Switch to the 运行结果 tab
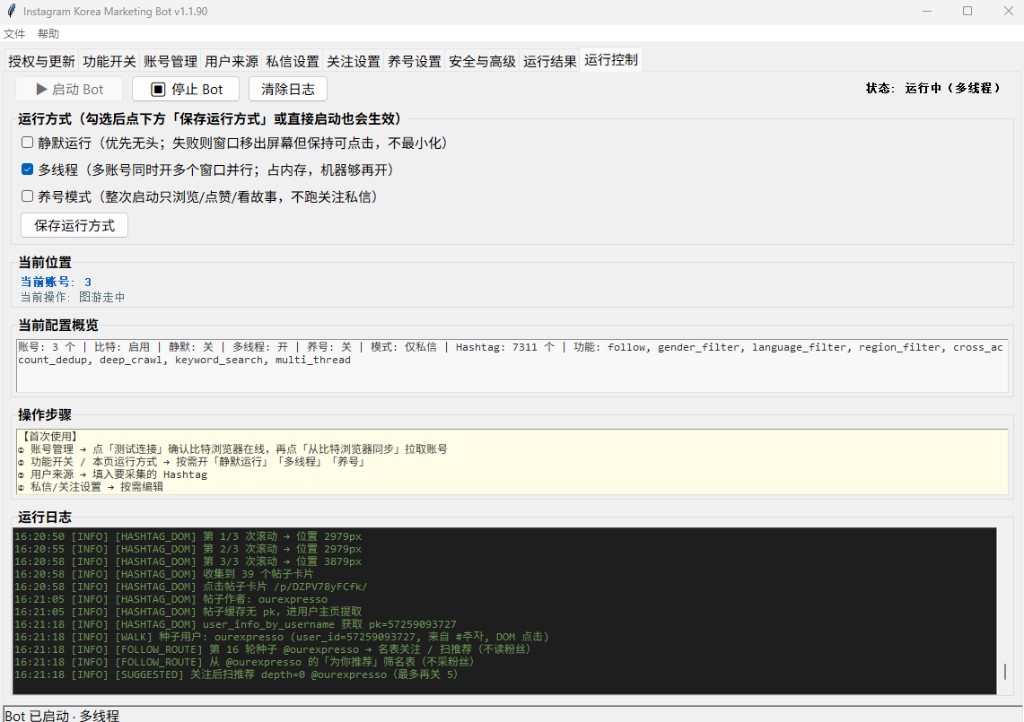 pos(550,61)
